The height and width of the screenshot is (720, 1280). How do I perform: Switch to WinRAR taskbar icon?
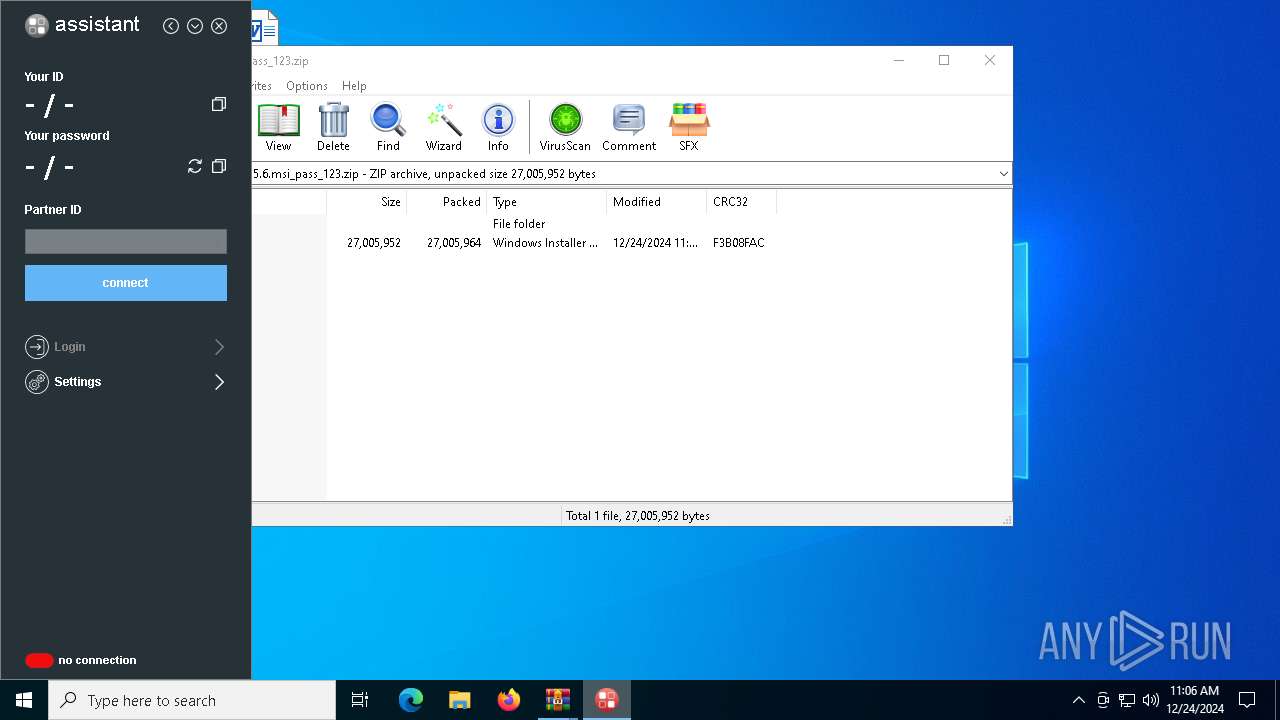point(558,700)
